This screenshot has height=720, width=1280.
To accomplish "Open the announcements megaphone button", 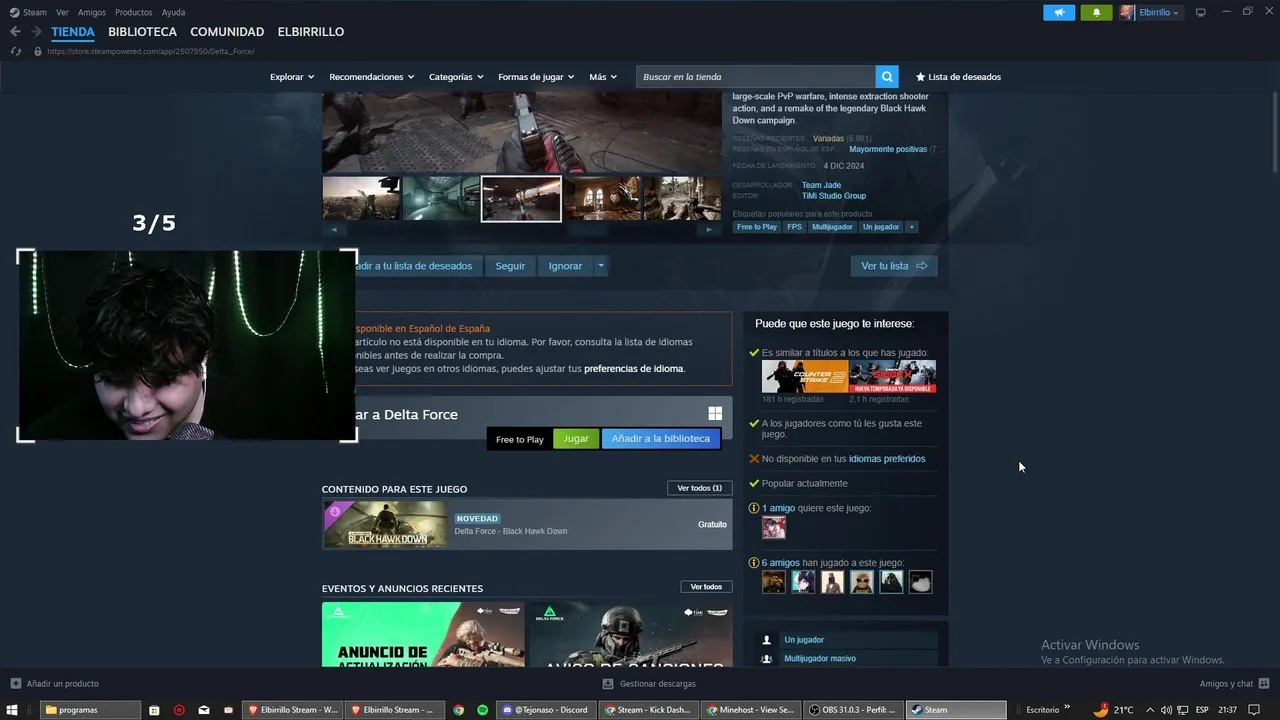I will tap(1059, 12).
